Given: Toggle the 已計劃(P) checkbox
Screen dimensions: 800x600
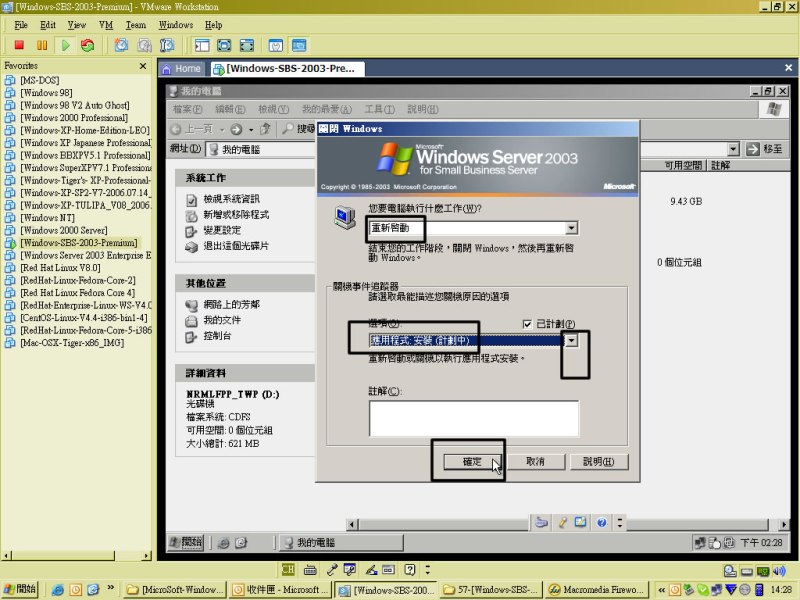Looking at the screenshot, I should click(527, 324).
